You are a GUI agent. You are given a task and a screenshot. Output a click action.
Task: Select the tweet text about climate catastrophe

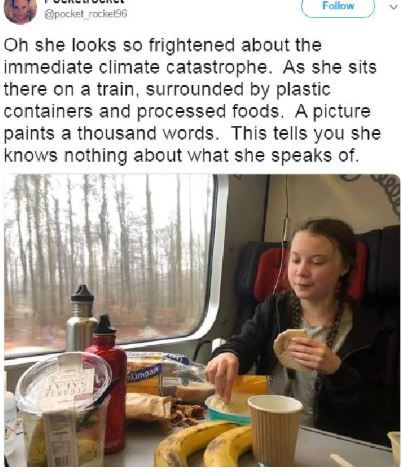tap(192, 100)
